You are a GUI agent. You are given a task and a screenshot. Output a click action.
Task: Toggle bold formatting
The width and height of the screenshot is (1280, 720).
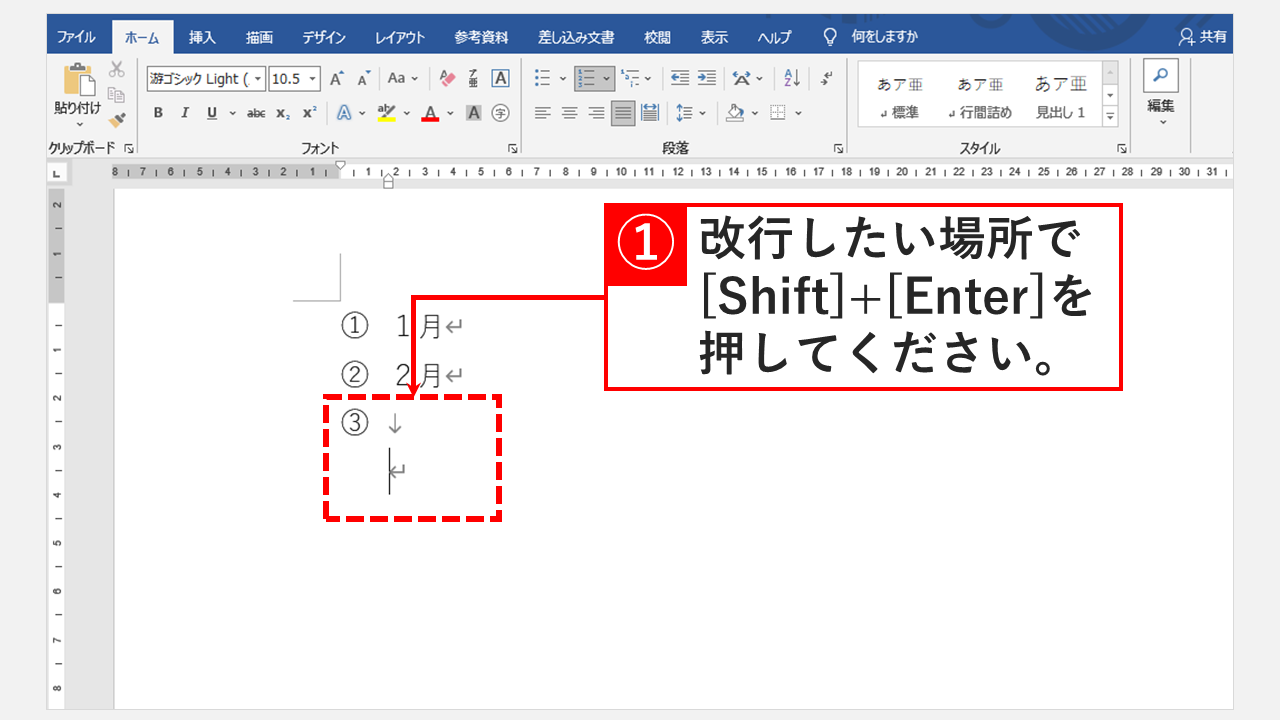[158, 113]
